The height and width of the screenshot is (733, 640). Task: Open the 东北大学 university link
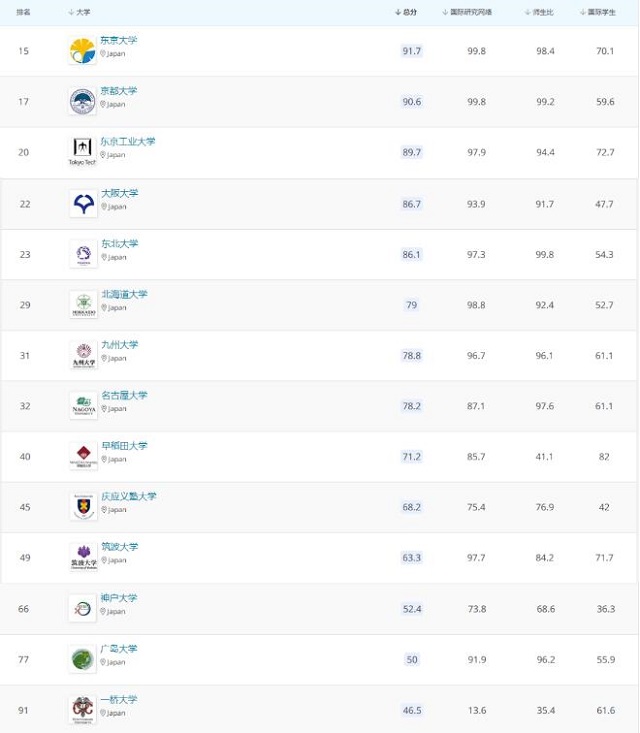coord(120,243)
